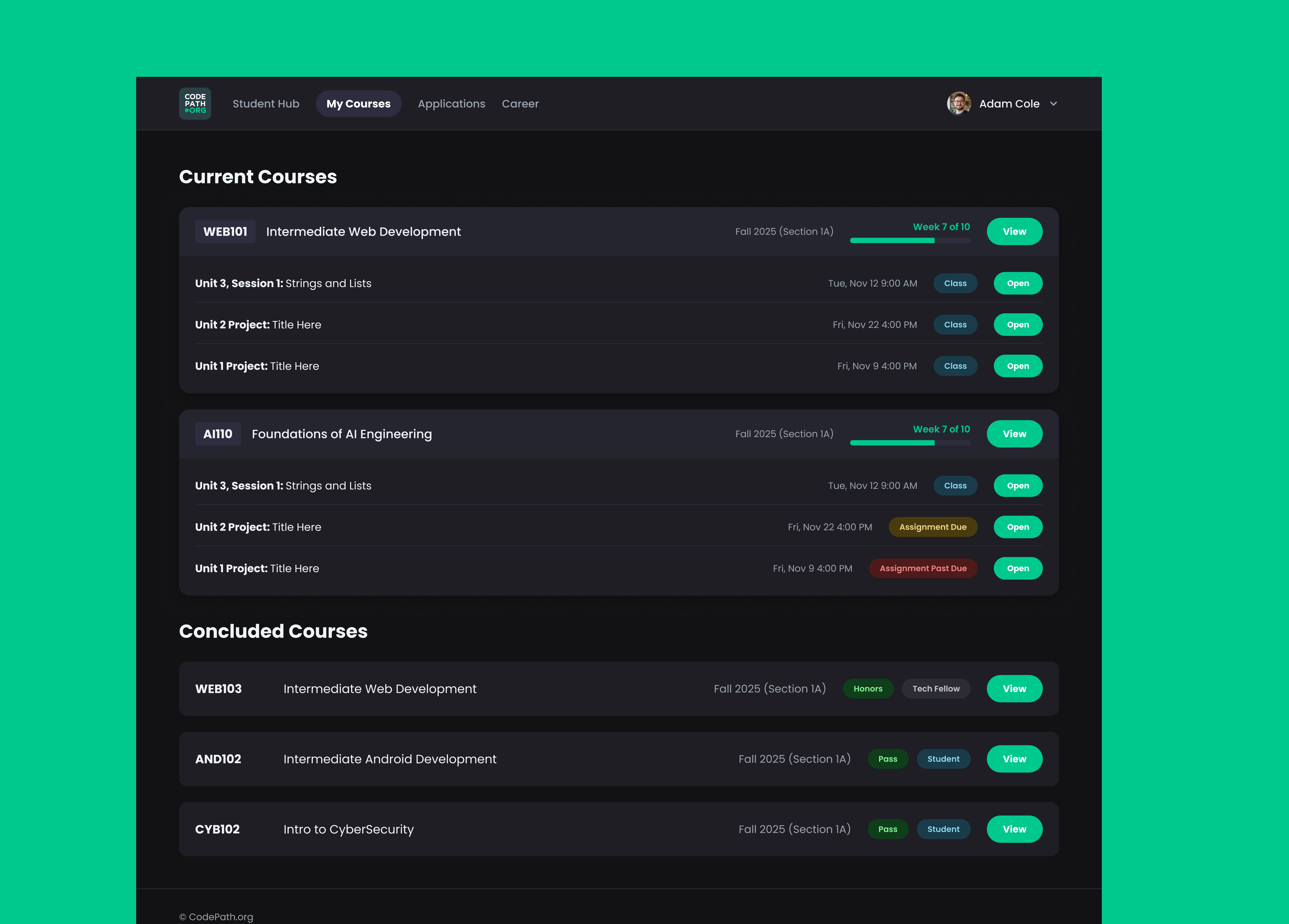The width and height of the screenshot is (1289, 924).
Task: Open WEB101 Unit 1 Project due Nov 9
Action: (x=1018, y=366)
